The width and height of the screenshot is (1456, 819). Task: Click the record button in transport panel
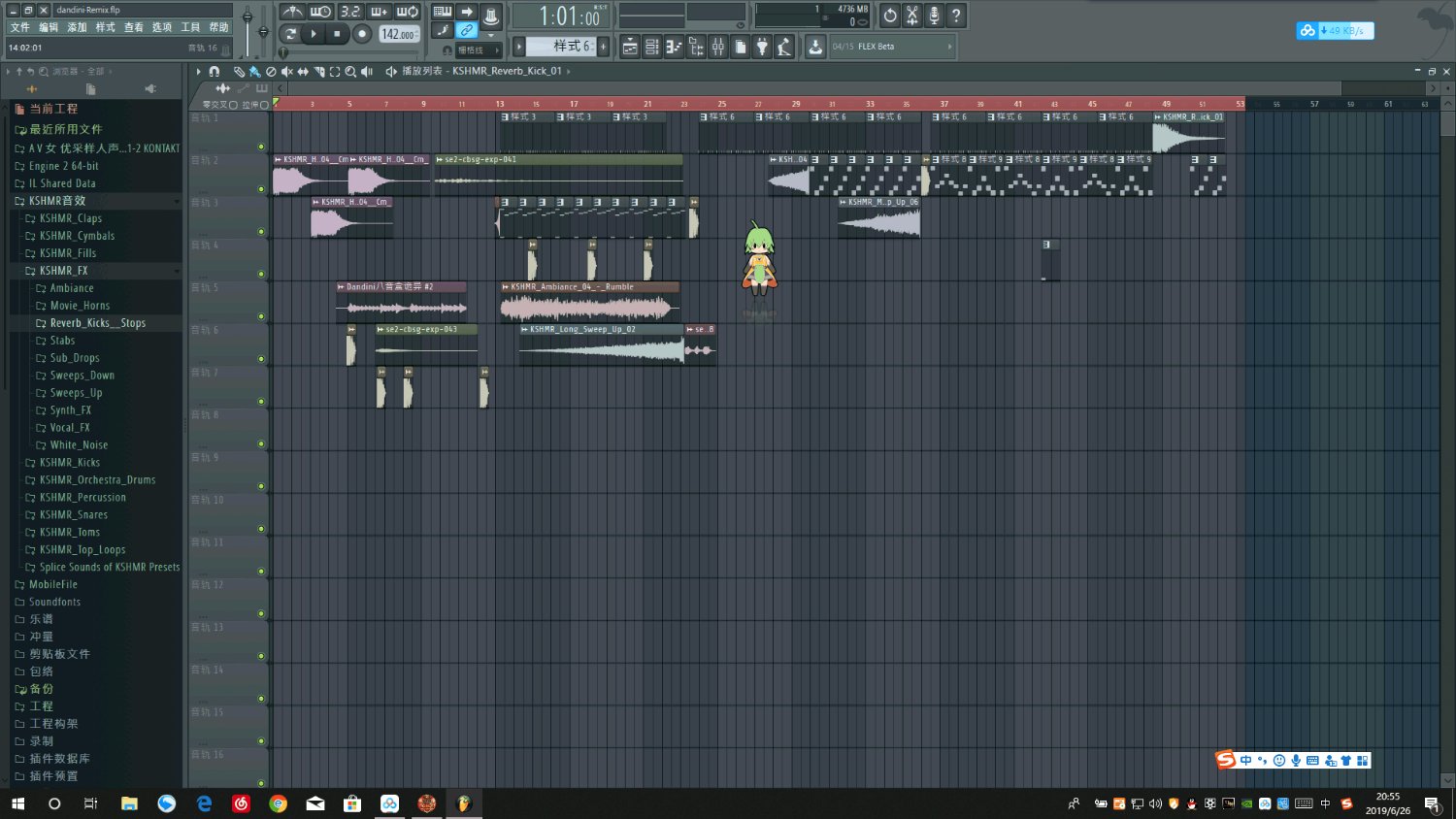click(362, 34)
